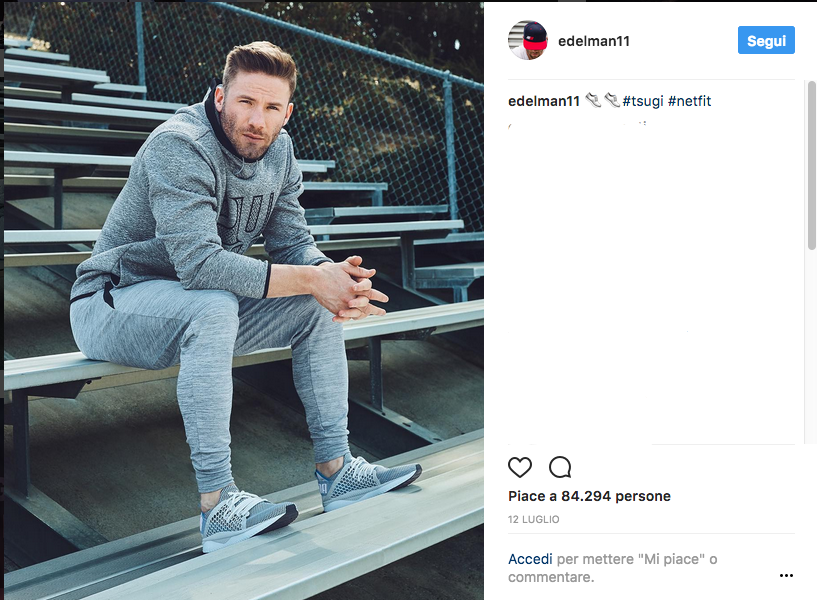Click Accedi to log in
The height and width of the screenshot is (600, 817).
pyautogui.click(x=530, y=559)
